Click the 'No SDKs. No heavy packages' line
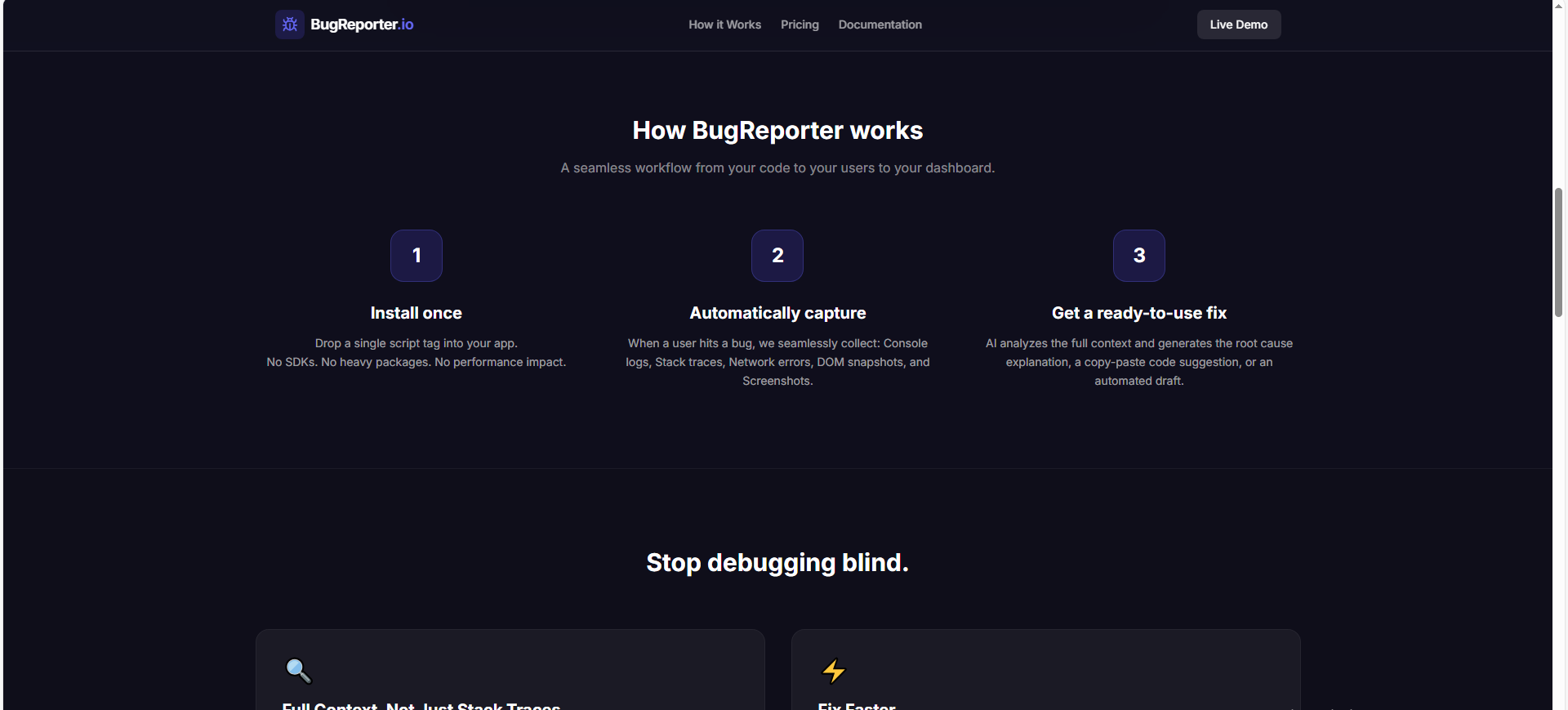Image resolution: width=1568 pixels, height=710 pixels. point(416,362)
